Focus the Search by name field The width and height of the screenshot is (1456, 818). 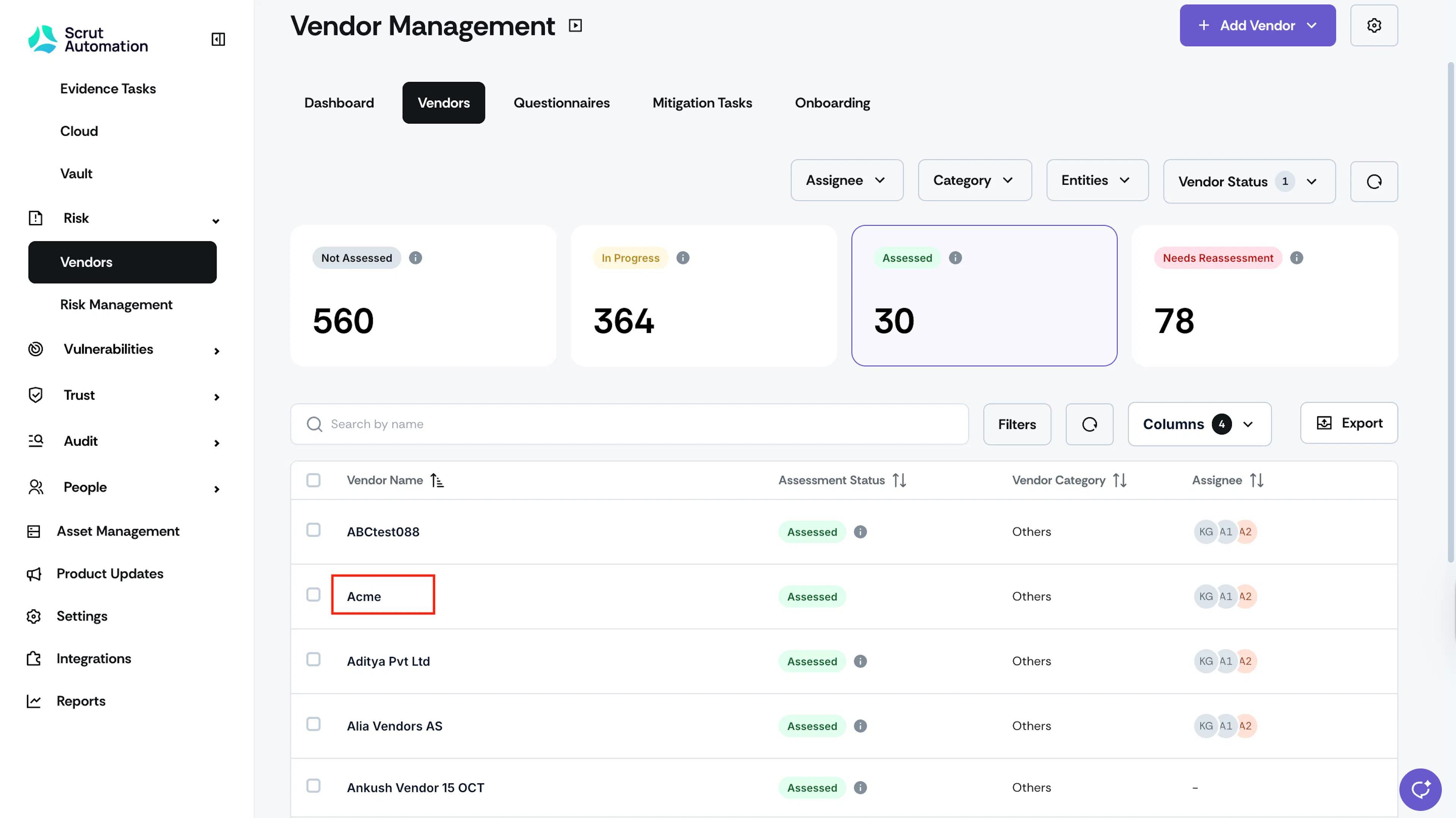629,424
